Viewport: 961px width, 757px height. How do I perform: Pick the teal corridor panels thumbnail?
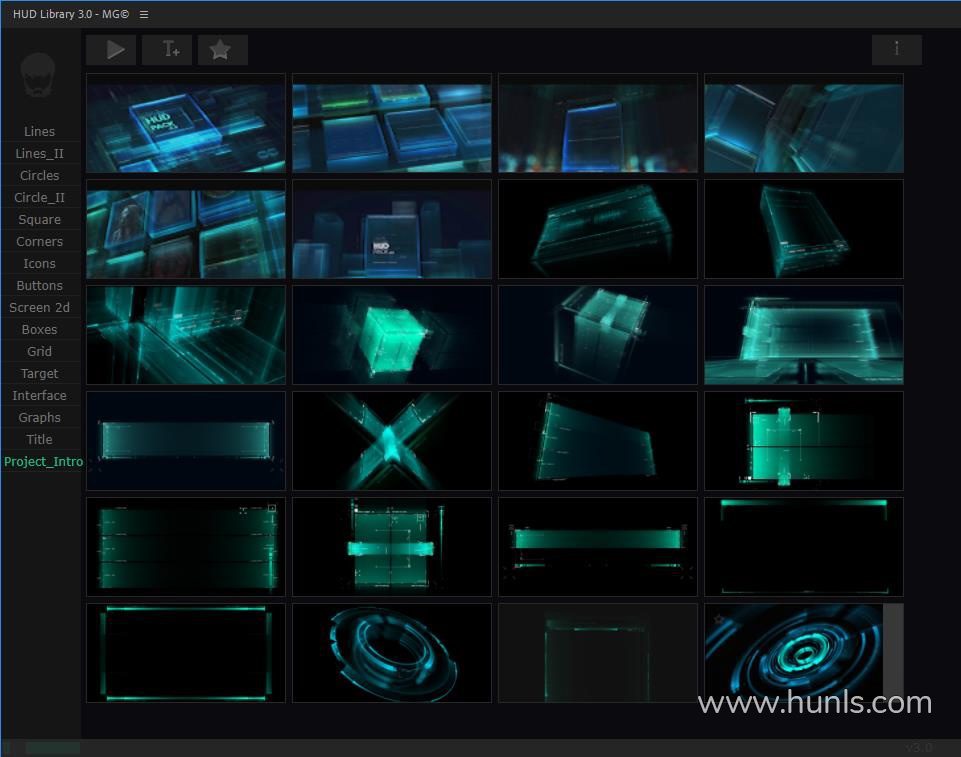[186, 335]
